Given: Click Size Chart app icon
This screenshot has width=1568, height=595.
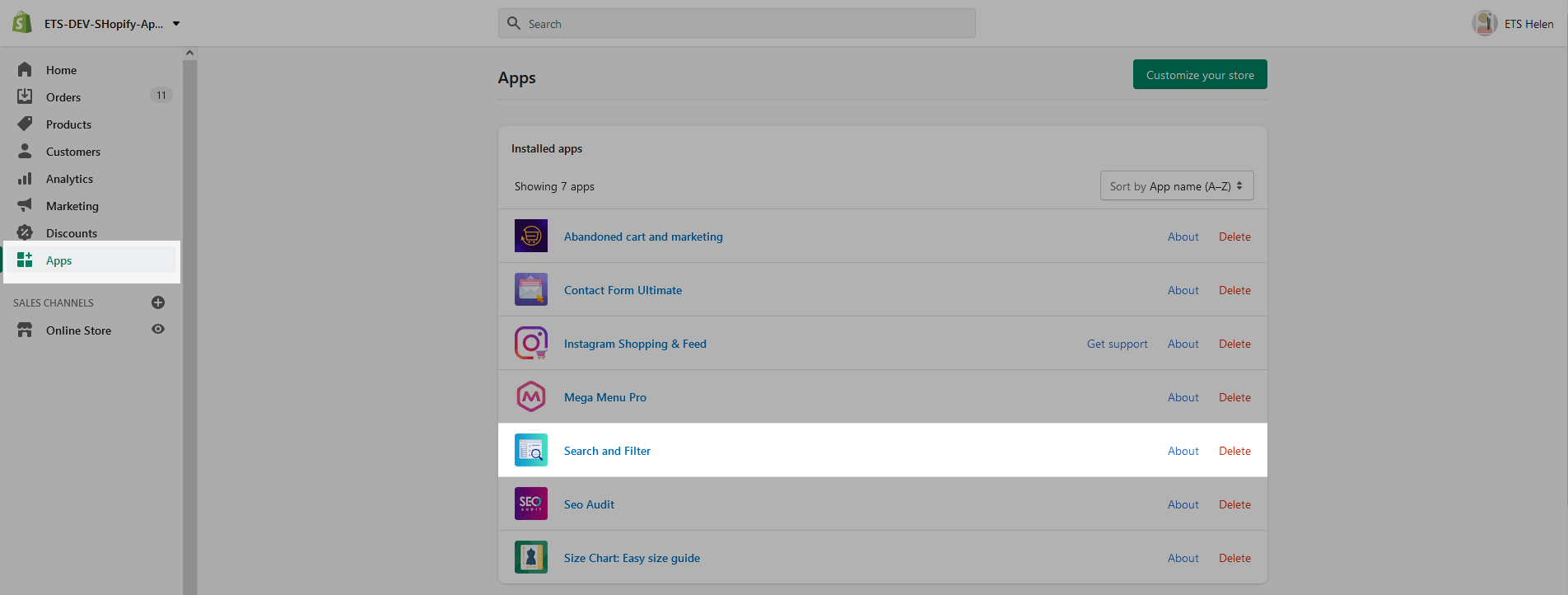Looking at the screenshot, I should (531, 557).
